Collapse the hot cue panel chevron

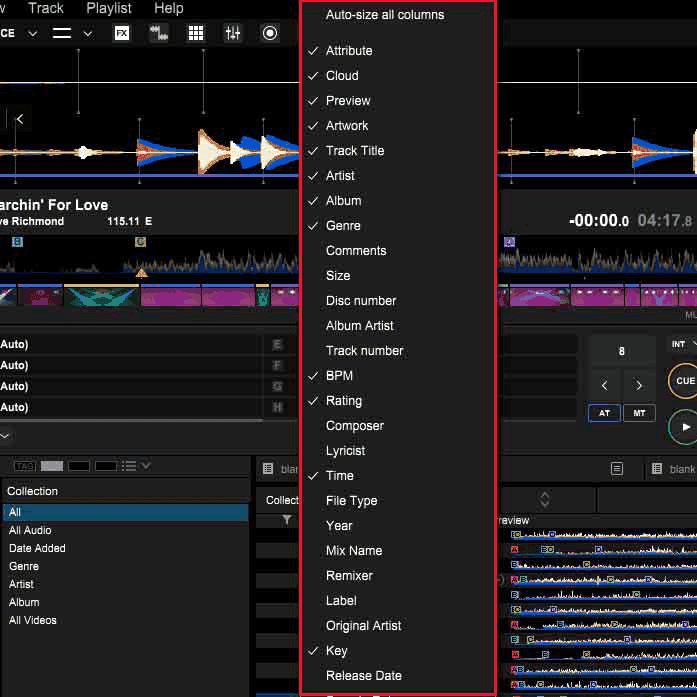point(4,436)
